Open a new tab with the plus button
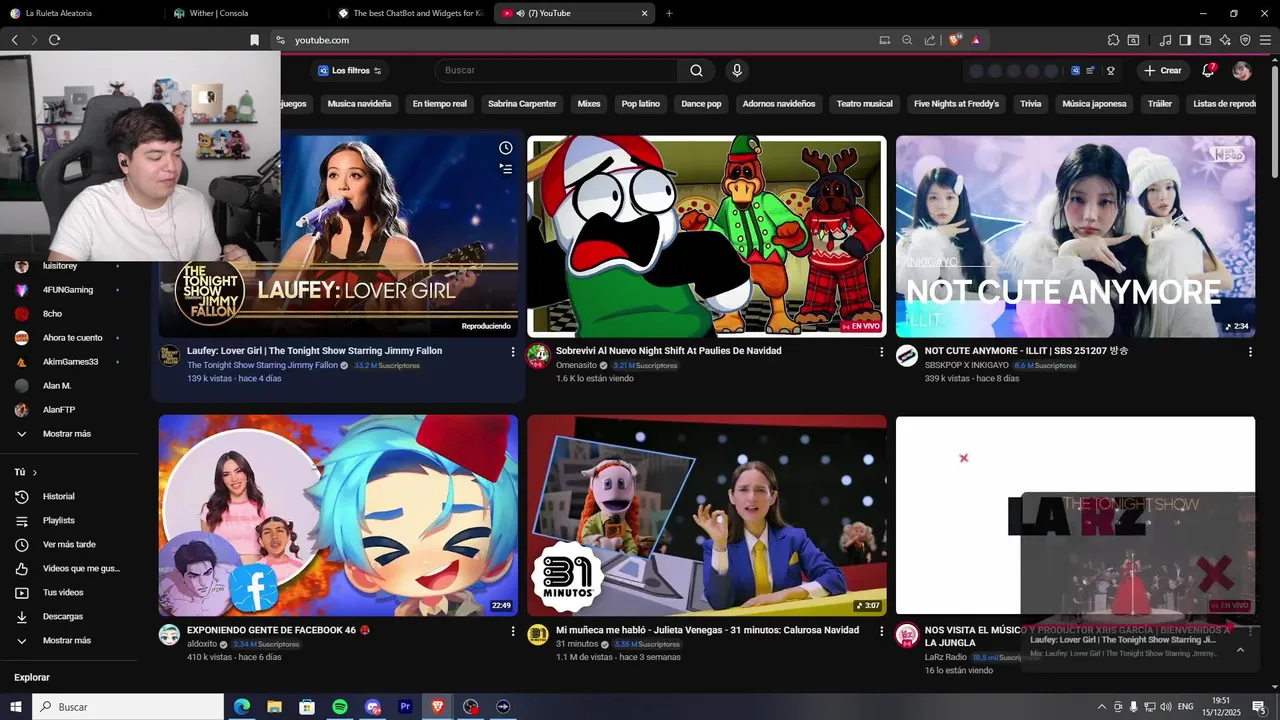The width and height of the screenshot is (1280, 720). [669, 13]
